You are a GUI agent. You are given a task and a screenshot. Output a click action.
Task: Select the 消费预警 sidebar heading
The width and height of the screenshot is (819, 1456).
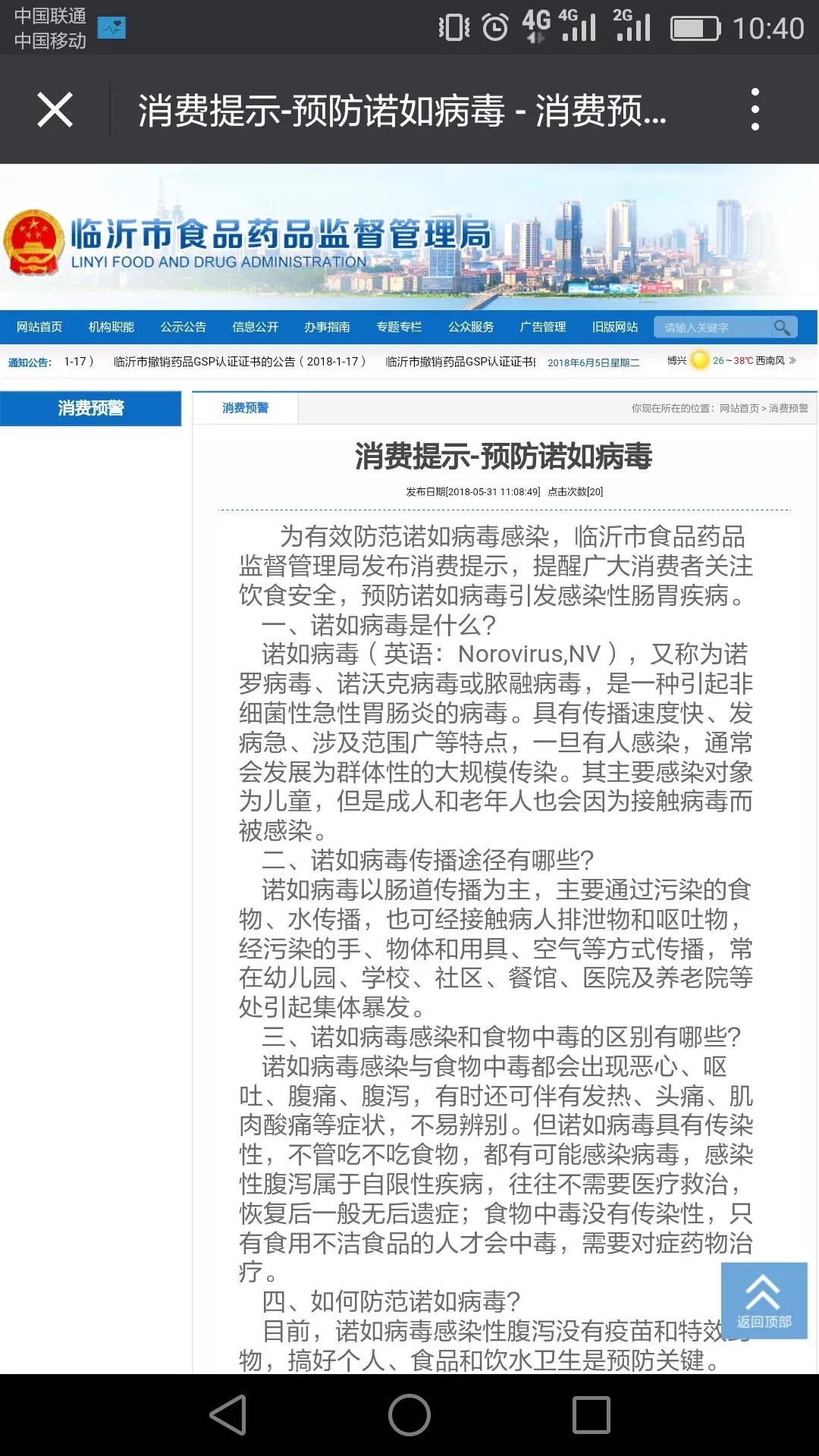(x=91, y=408)
